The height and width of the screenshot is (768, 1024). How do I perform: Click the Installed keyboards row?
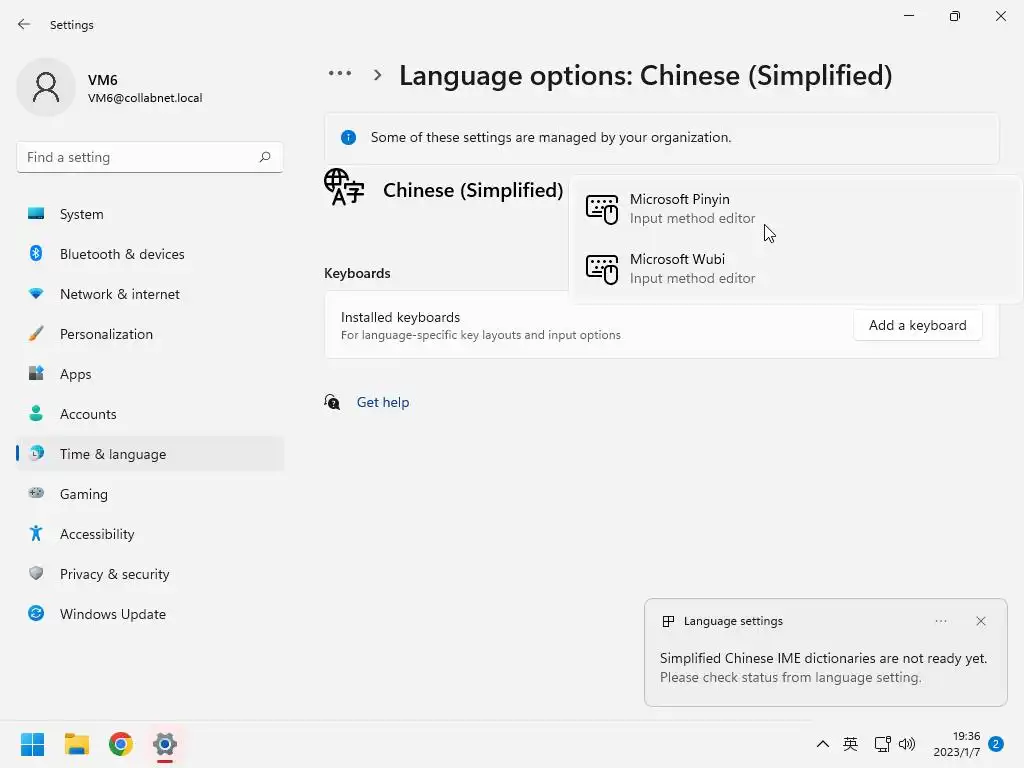(x=662, y=325)
